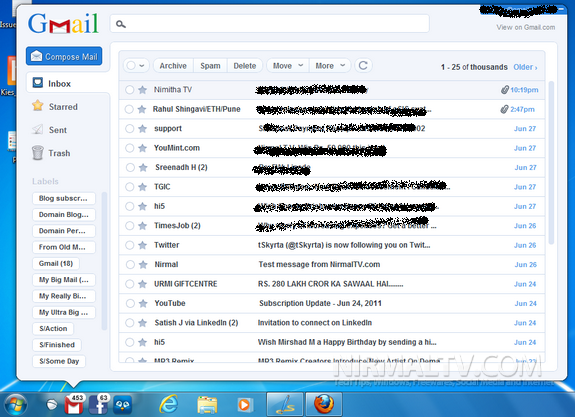Open Windows Explorer folder in taskbar
This screenshot has width=575, height=417.
pos(207,405)
